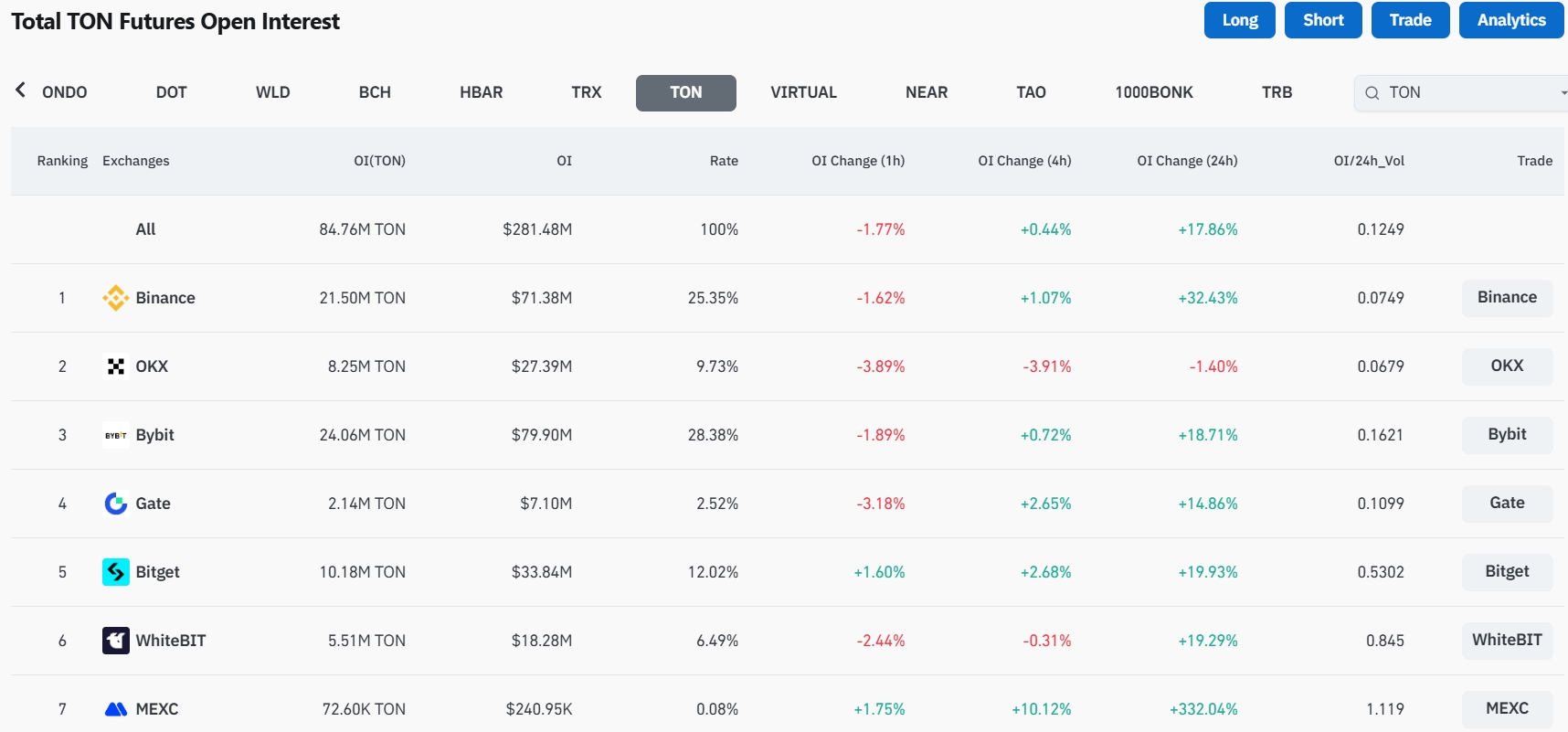Sort by OI/24h_Vol column header

coord(1369,161)
